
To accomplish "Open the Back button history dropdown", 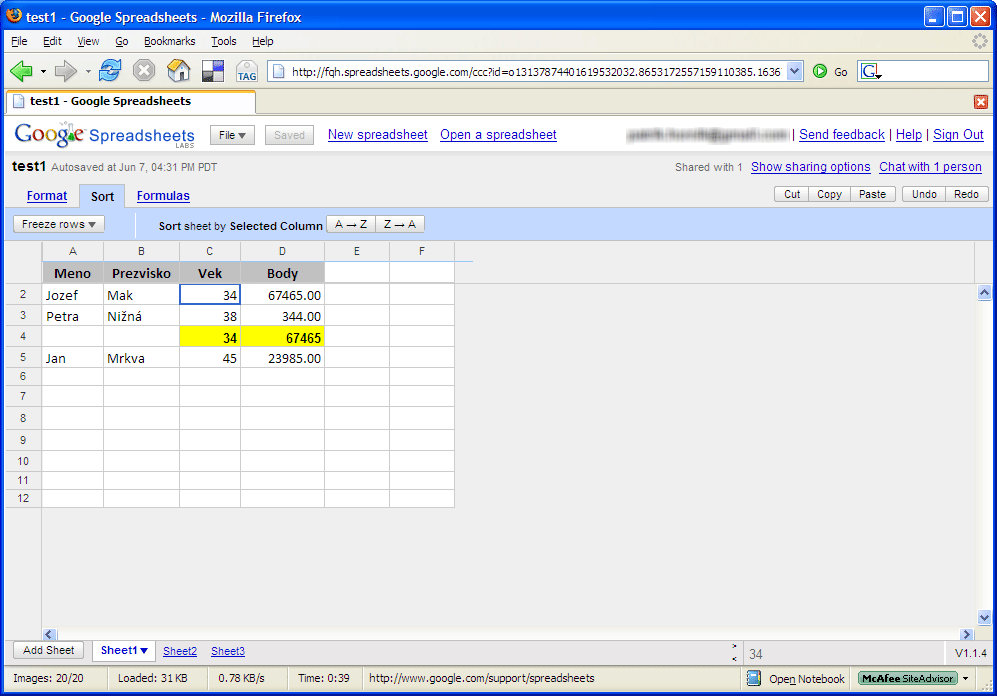I will (43, 71).
